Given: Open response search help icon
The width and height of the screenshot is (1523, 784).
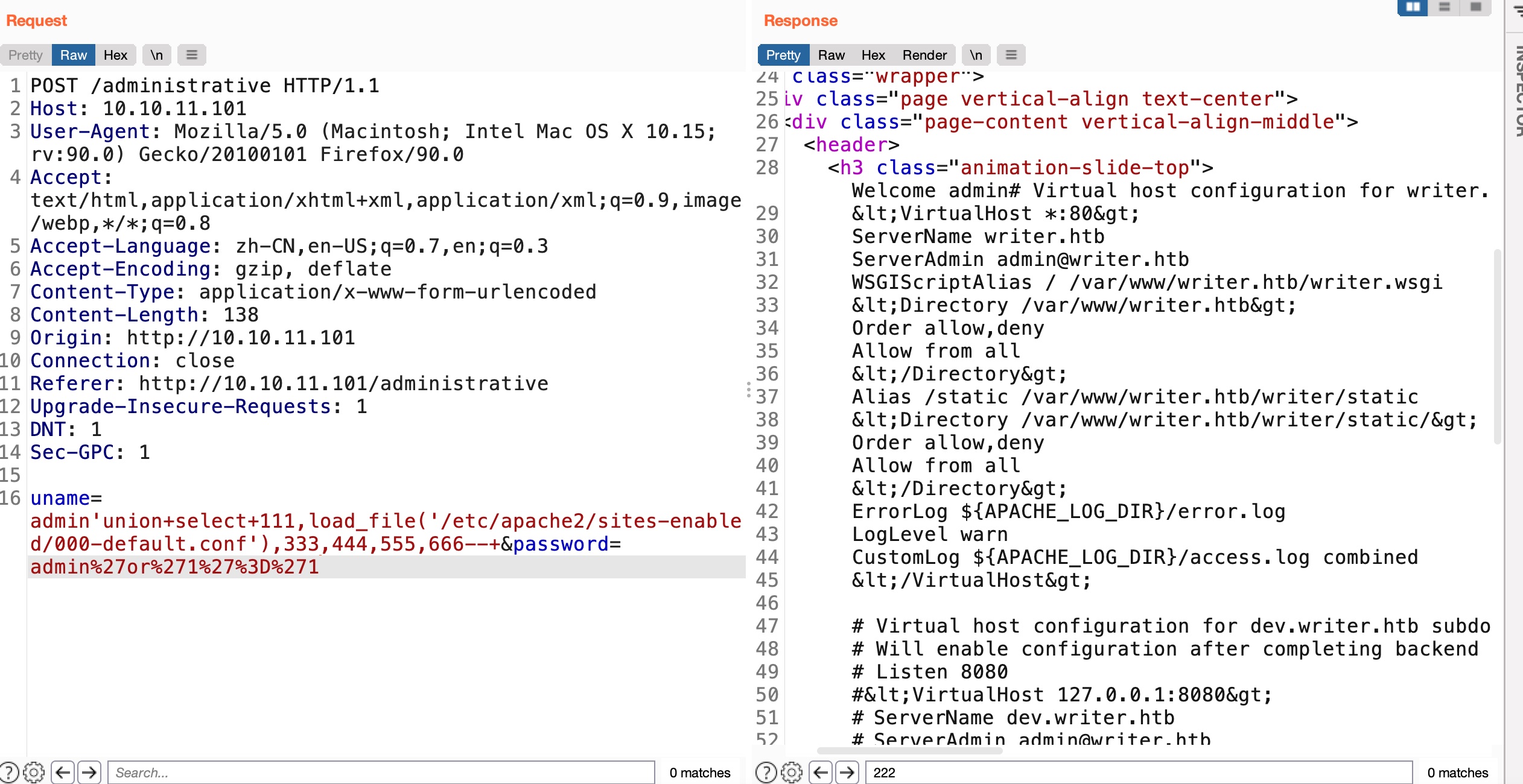Looking at the screenshot, I should (x=766, y=773).
